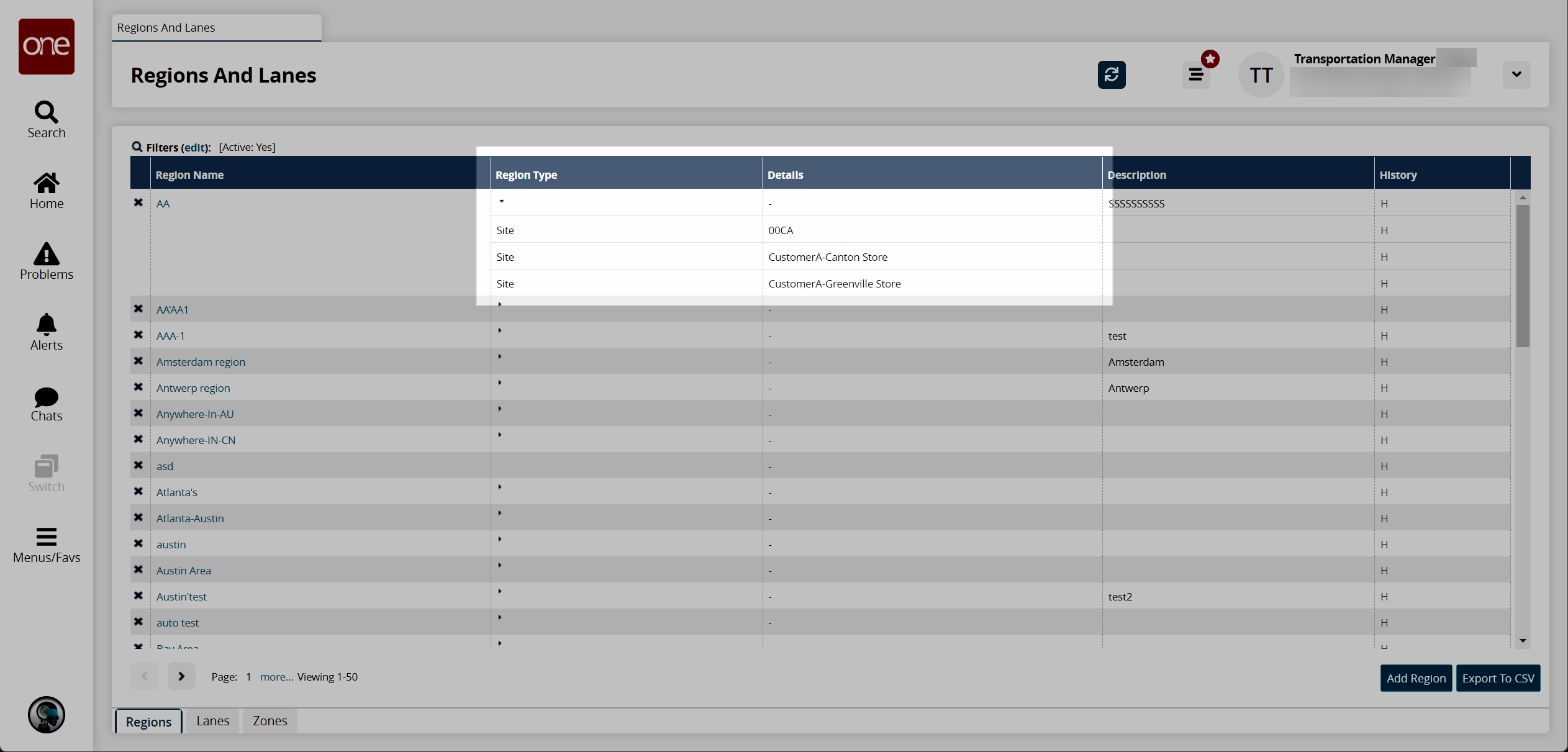Image resolution: width=1568 pixels, height=752 pixels.
Task: Switch to the Zones tab
Action: point(270,721)
